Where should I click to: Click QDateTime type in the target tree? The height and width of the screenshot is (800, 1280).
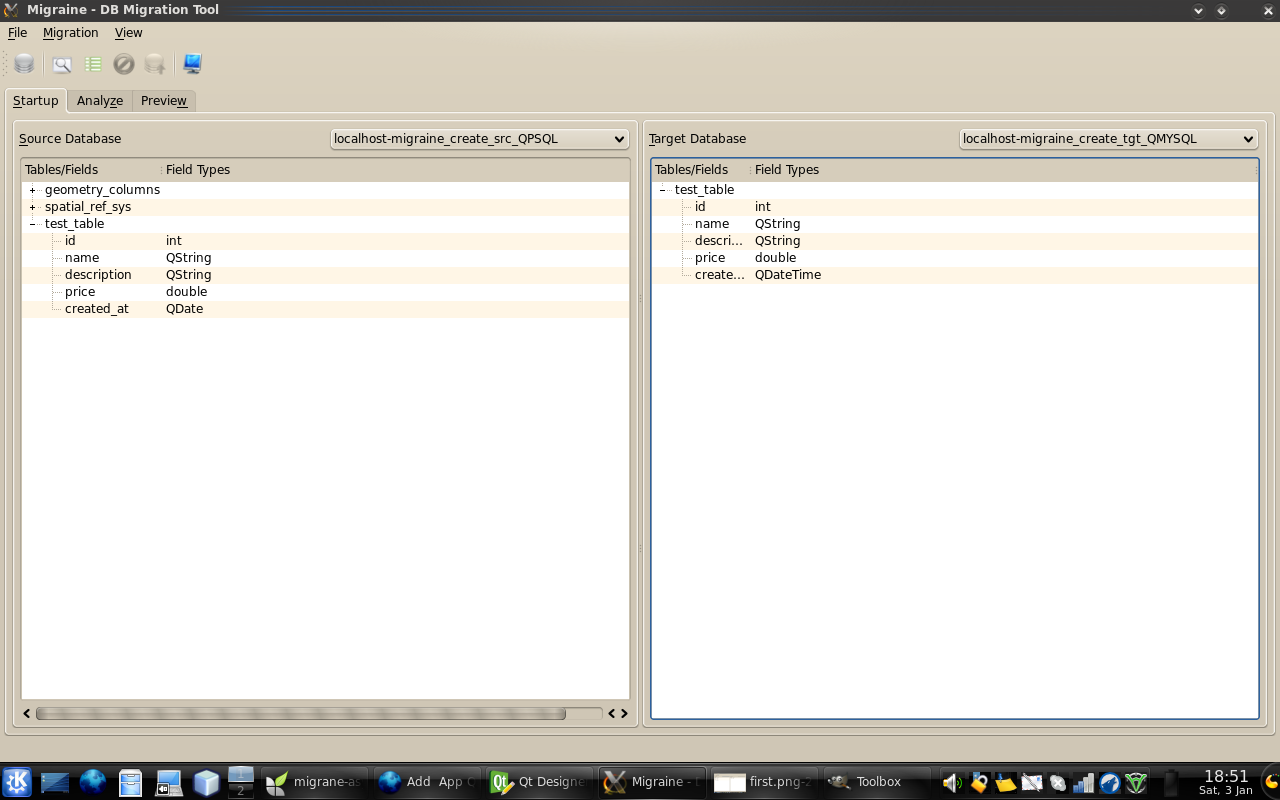pos(788,275)
